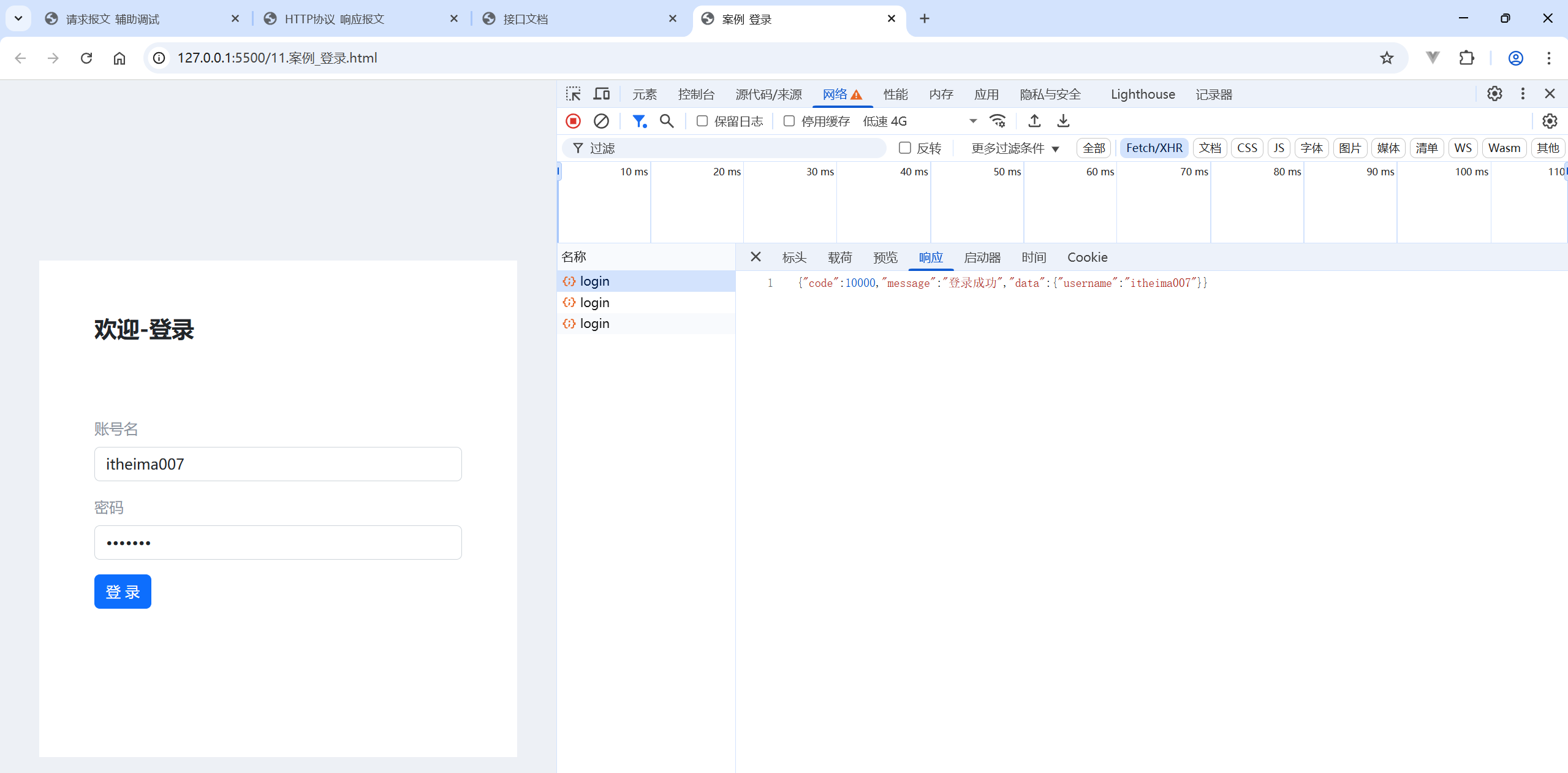Open the network search magnifier
The width and height of the screenshot is (1568, 773).
tap(667, 121)
